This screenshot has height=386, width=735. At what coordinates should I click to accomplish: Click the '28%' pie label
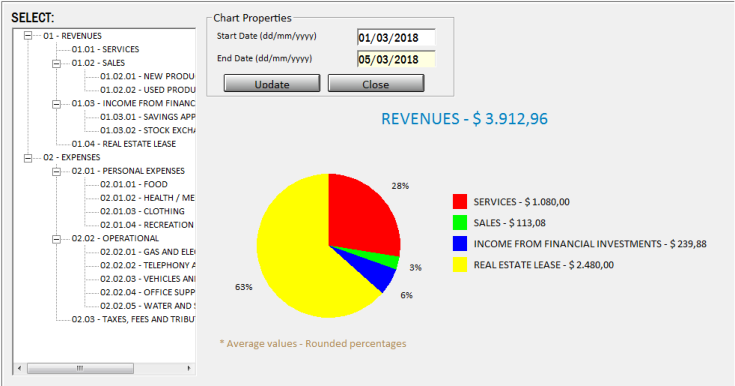tap(400, 186)
